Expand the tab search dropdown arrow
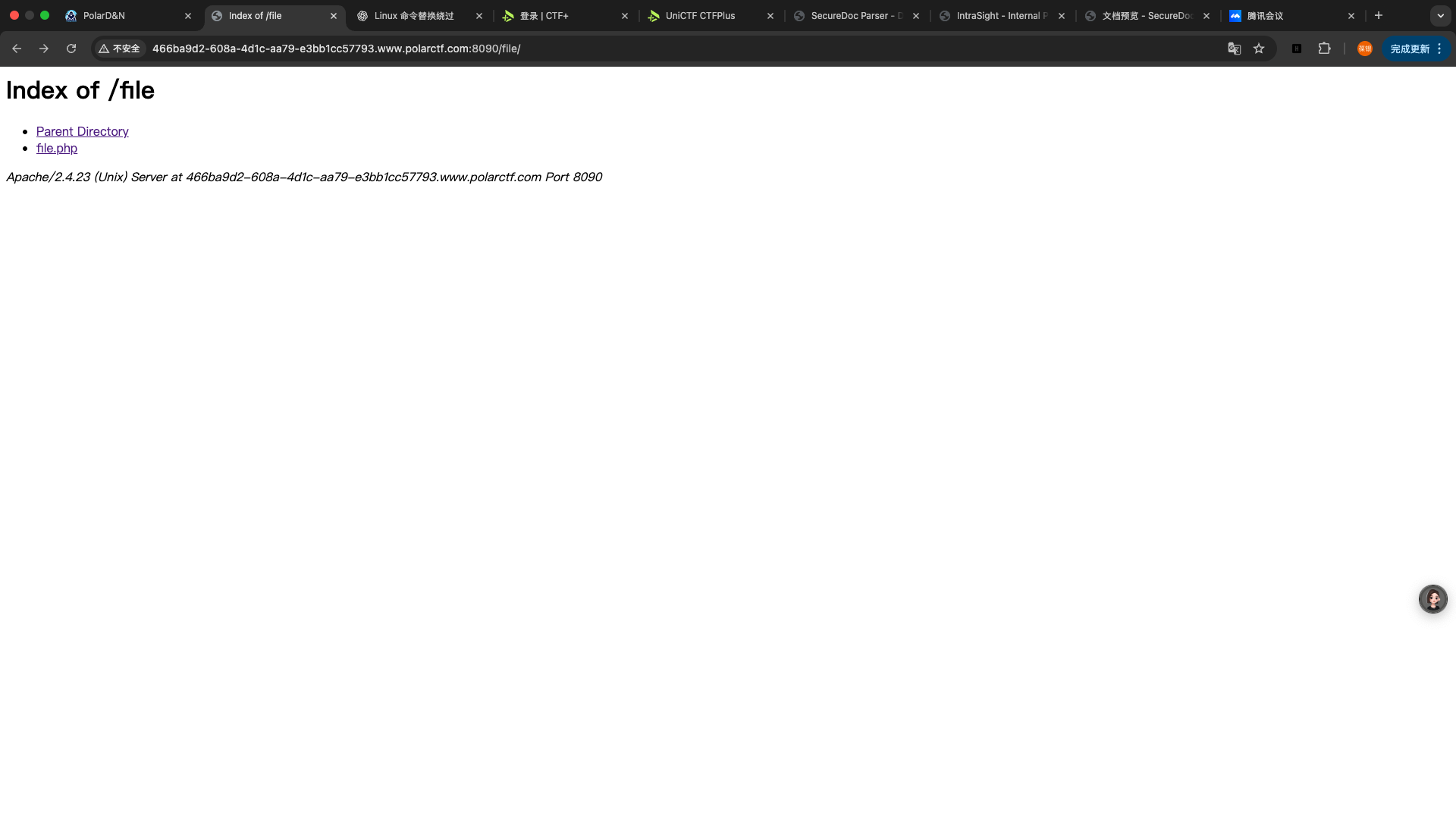 coord(1440,15)
